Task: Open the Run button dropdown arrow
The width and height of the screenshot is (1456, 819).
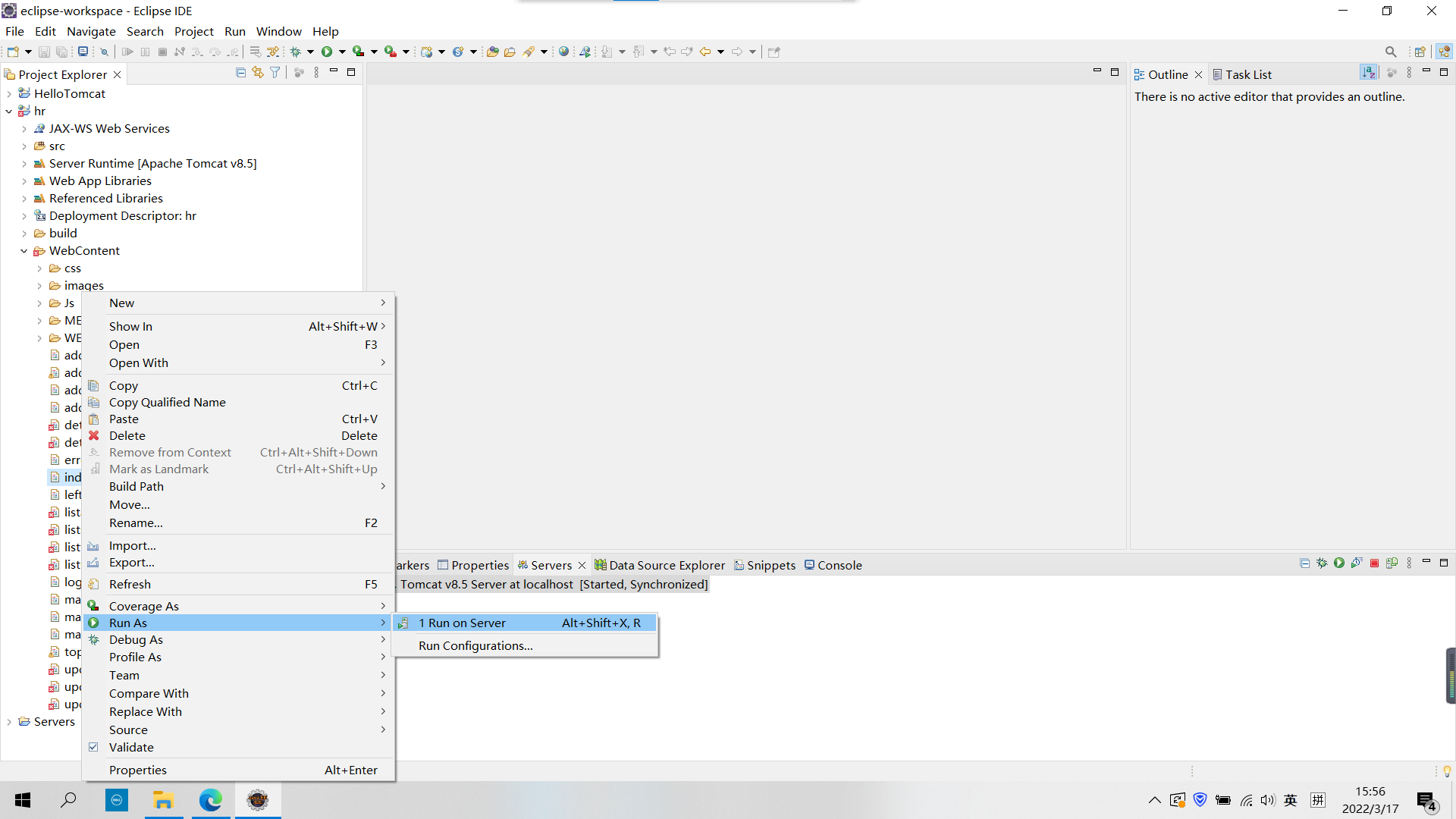Action: click(x=342, y=52)
